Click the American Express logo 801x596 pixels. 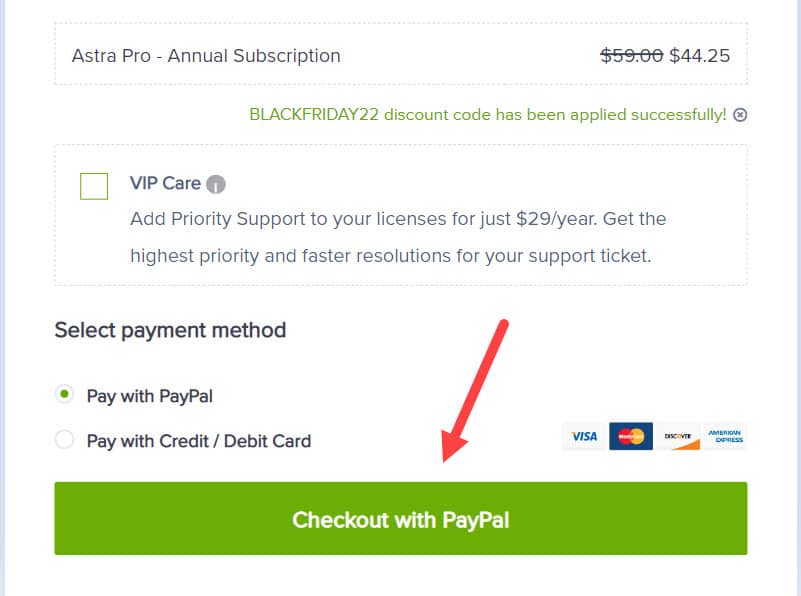tap(724, 436)
